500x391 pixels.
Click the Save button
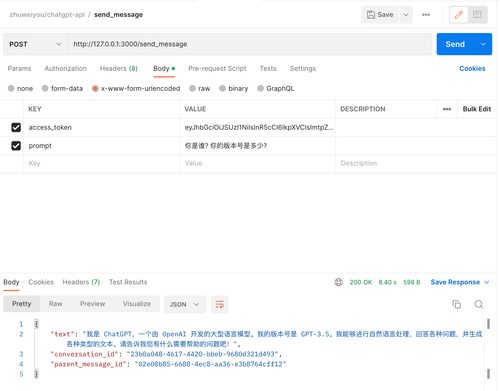tap(380, 15)
